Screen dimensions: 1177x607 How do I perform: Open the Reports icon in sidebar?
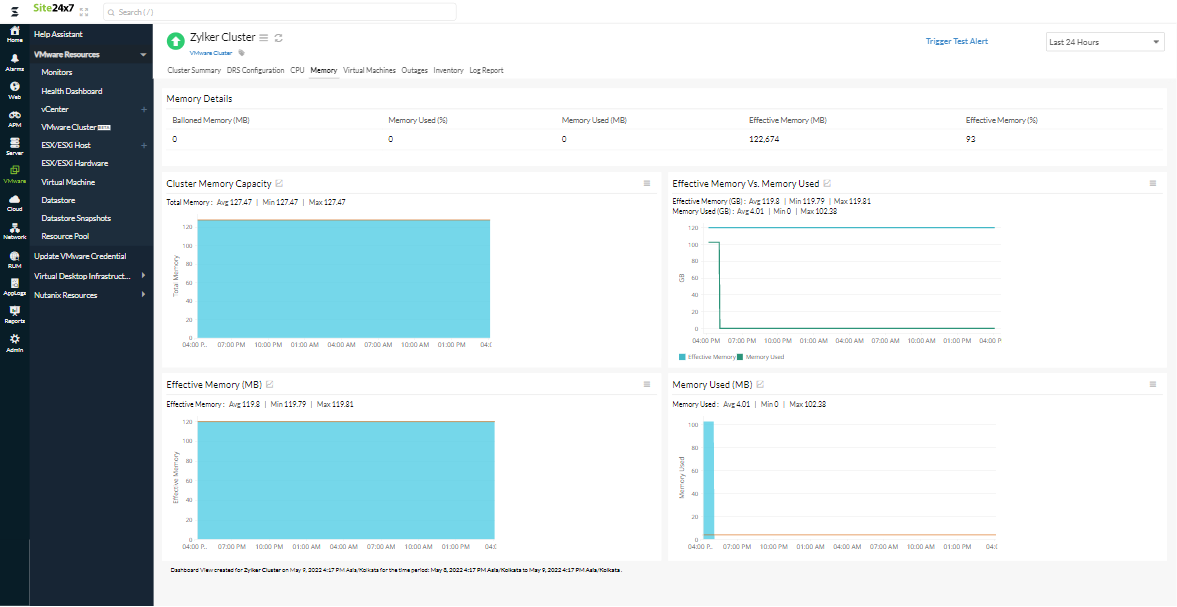pos(14,315)
